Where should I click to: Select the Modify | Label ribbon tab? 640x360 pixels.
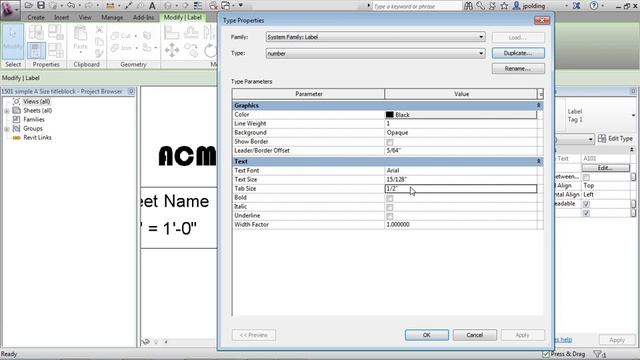183,18
